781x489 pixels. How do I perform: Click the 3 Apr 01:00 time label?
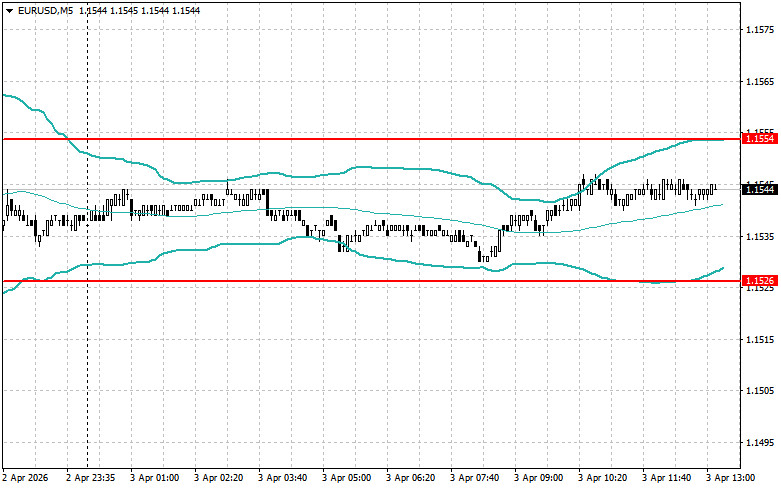point(155,478)
